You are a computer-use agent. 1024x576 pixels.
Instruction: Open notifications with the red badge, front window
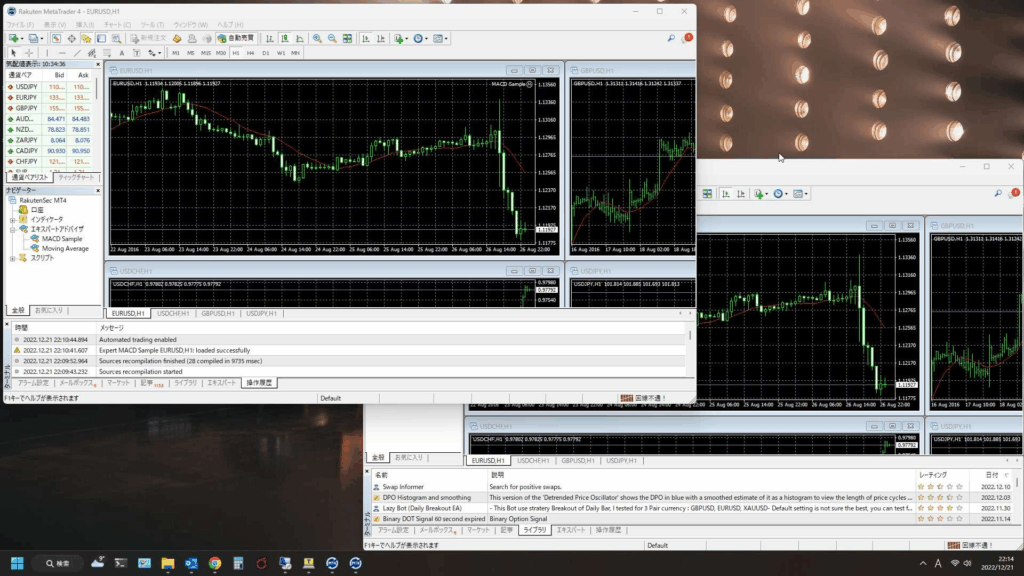[686, 39]
